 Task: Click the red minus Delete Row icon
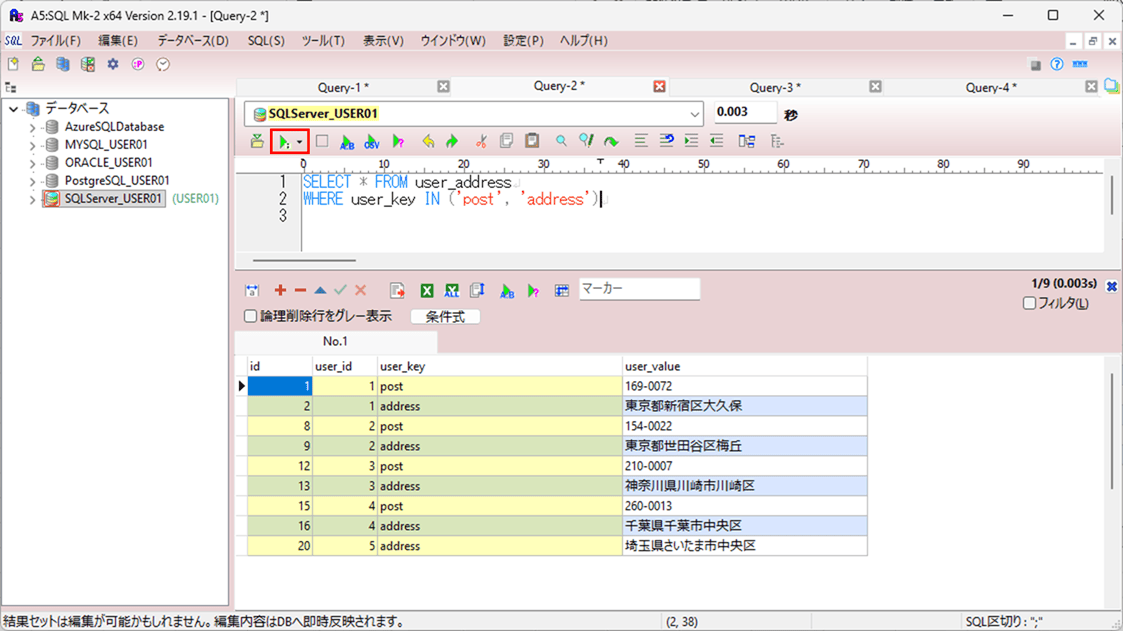pos(300,290)
